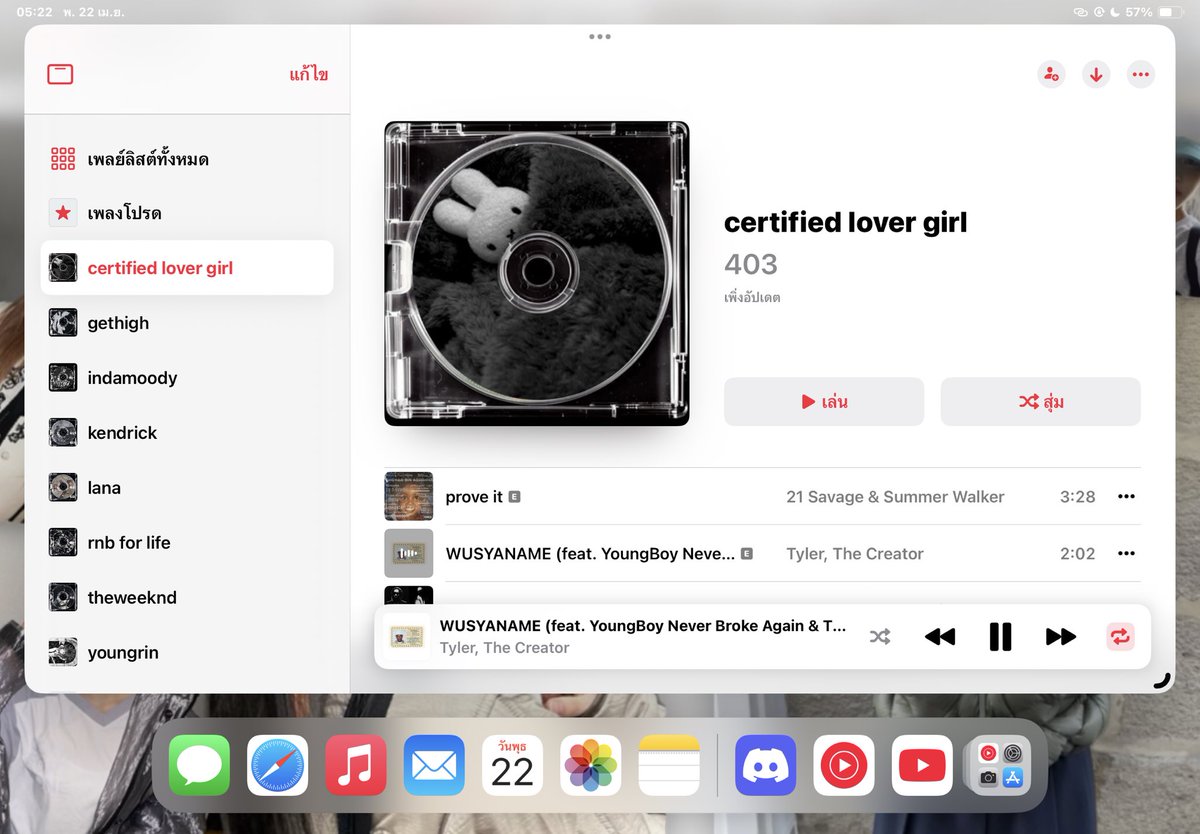Open เพลย์ลิสต์ทั้งหมด all playlists

(x=187, y=159)
